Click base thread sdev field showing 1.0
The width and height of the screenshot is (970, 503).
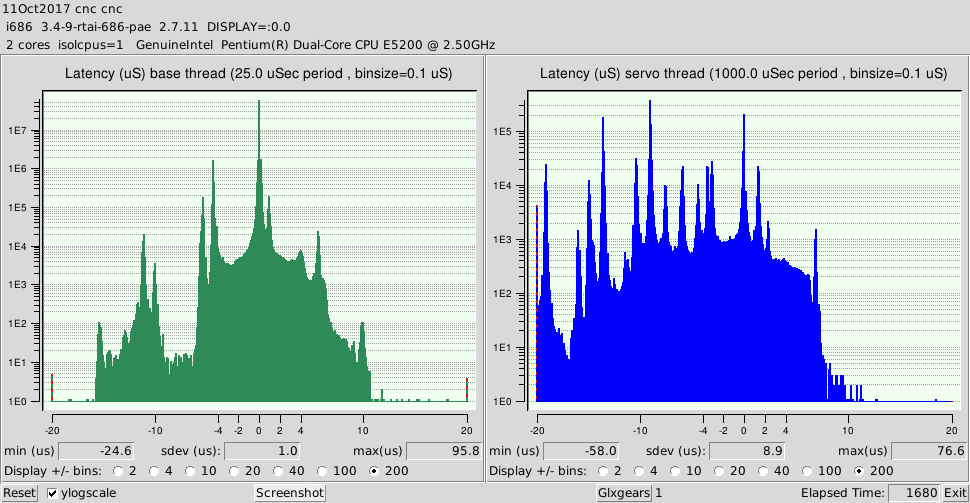[x=262, y=451]
